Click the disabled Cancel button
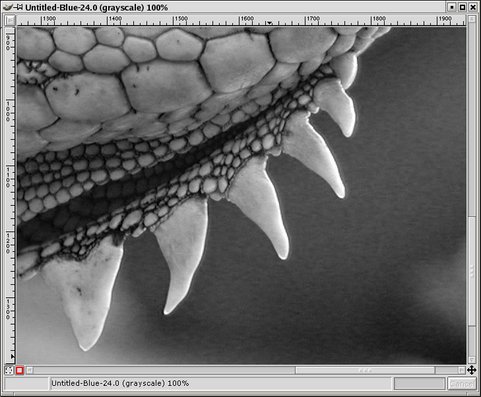481x397 pixels. 462,384
